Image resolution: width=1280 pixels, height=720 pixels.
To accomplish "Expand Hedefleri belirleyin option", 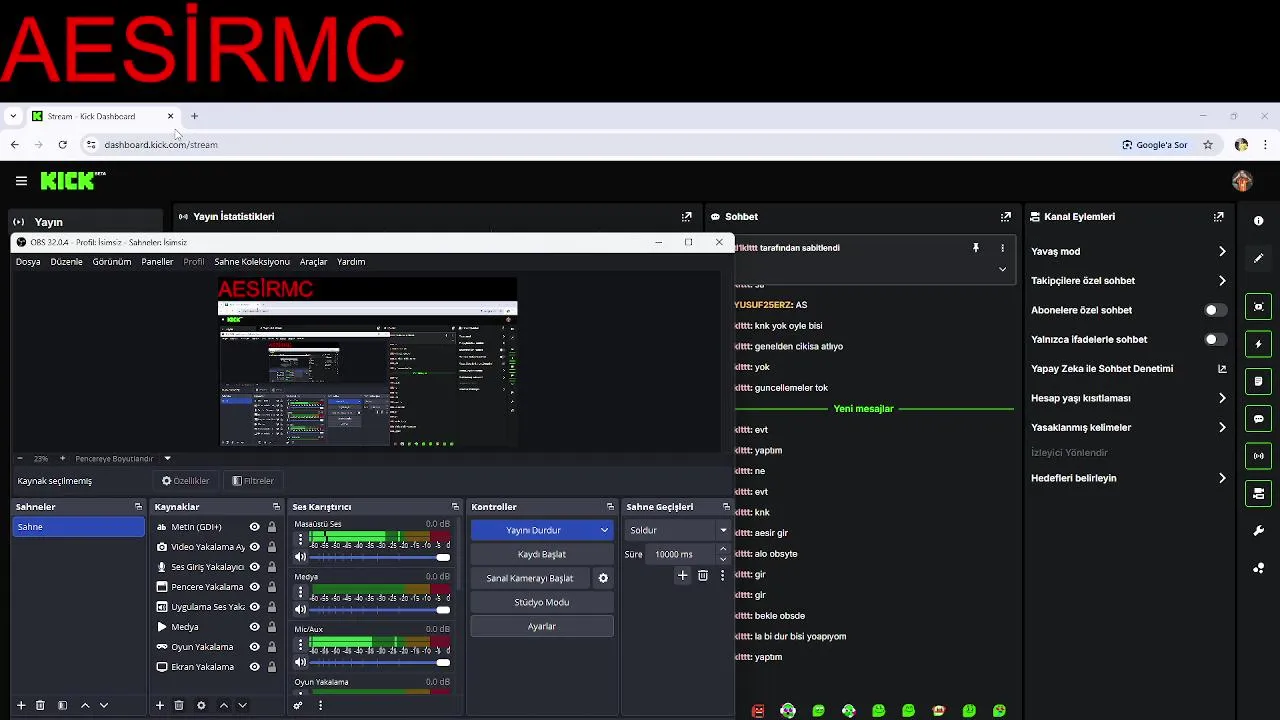I will pyautogui.click(x=1222, y=478).
